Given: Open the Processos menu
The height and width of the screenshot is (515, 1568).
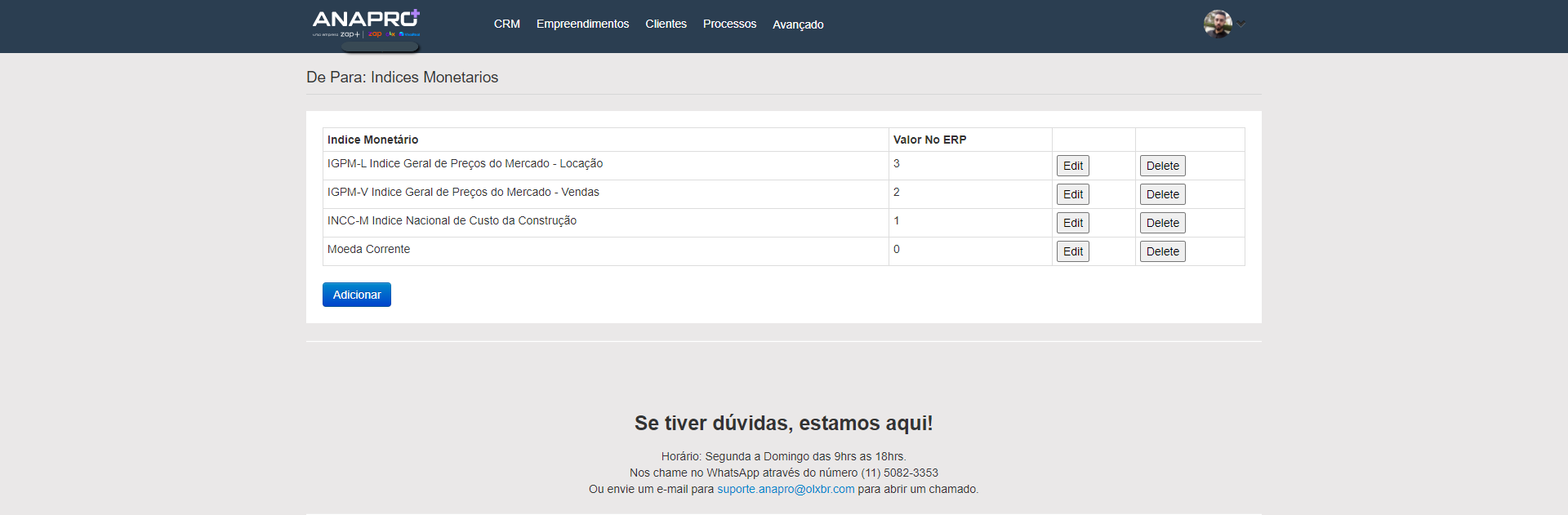Looking at the screenshot, I should click(x=729, y=24).
